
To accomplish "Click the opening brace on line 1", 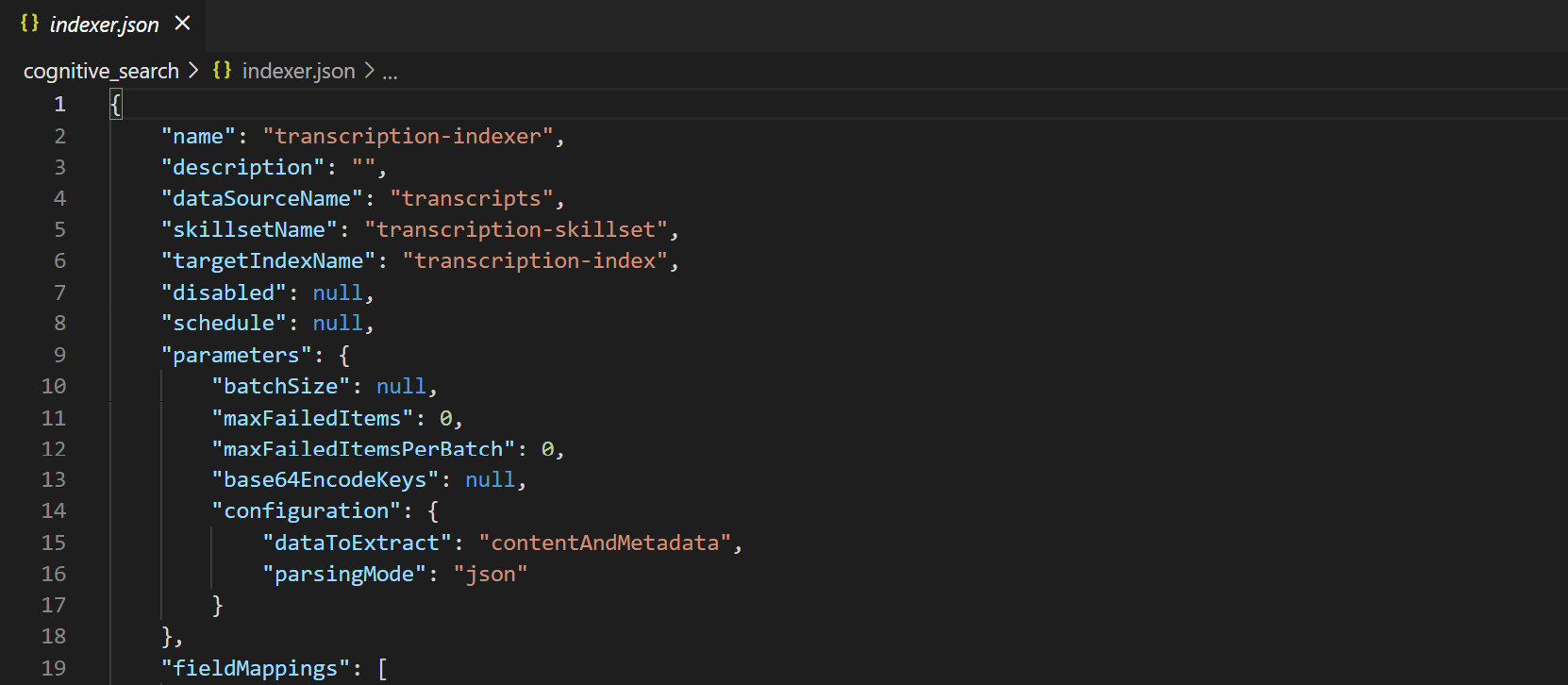I will tap(116, 104).
